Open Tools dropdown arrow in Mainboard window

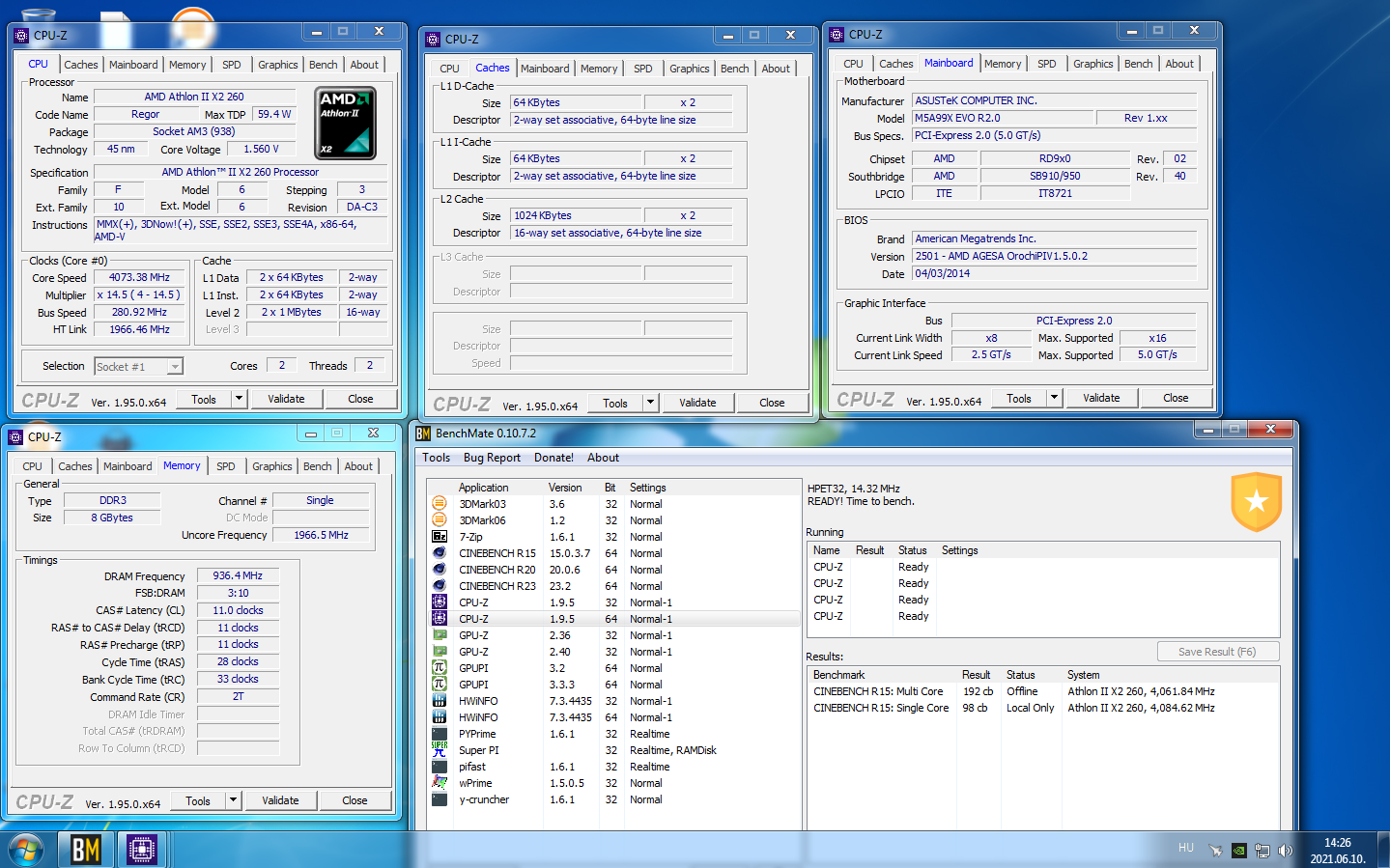pyautogui.click(x=1055, y=398)
